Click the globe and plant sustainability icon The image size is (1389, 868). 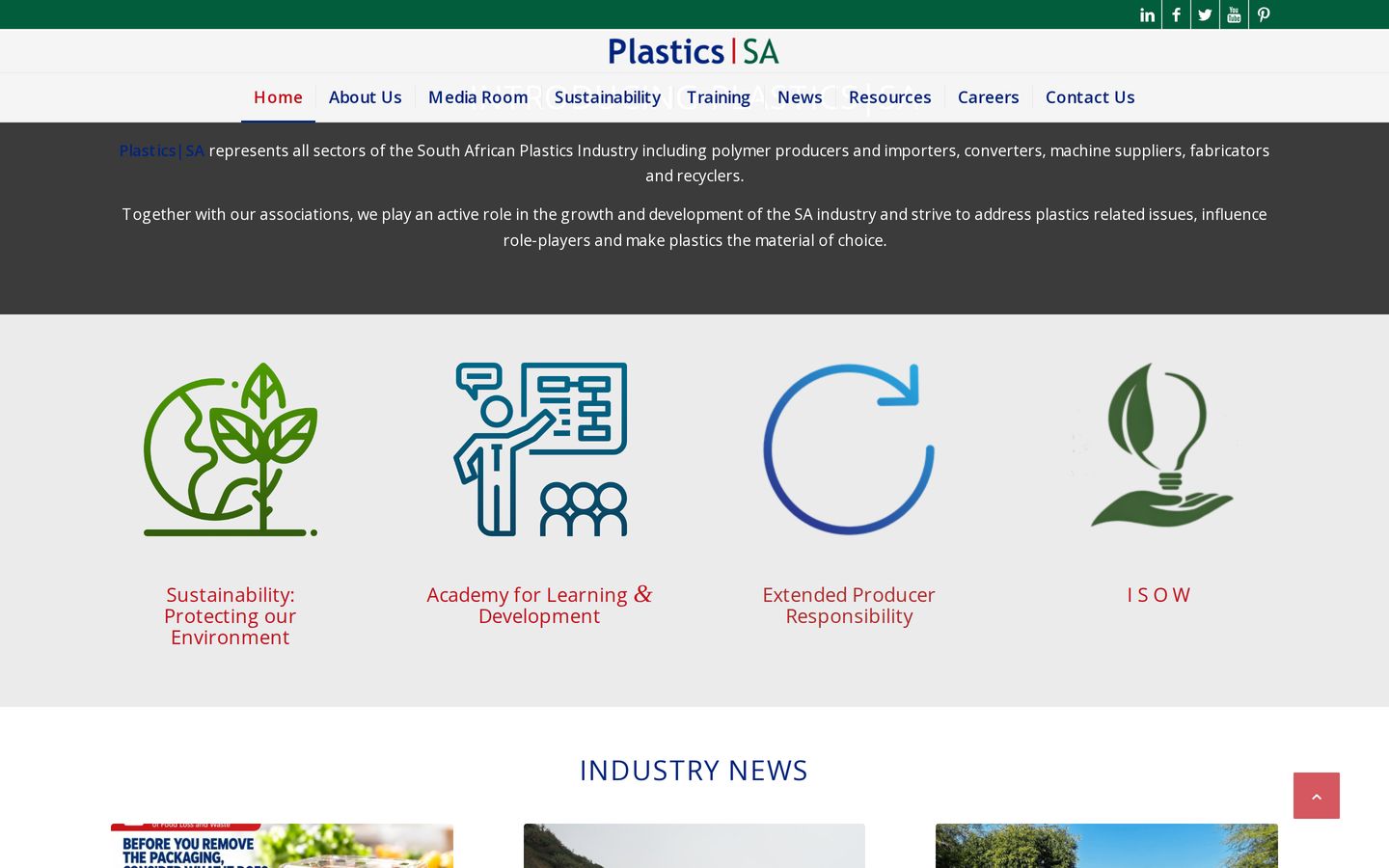point(231,449)
